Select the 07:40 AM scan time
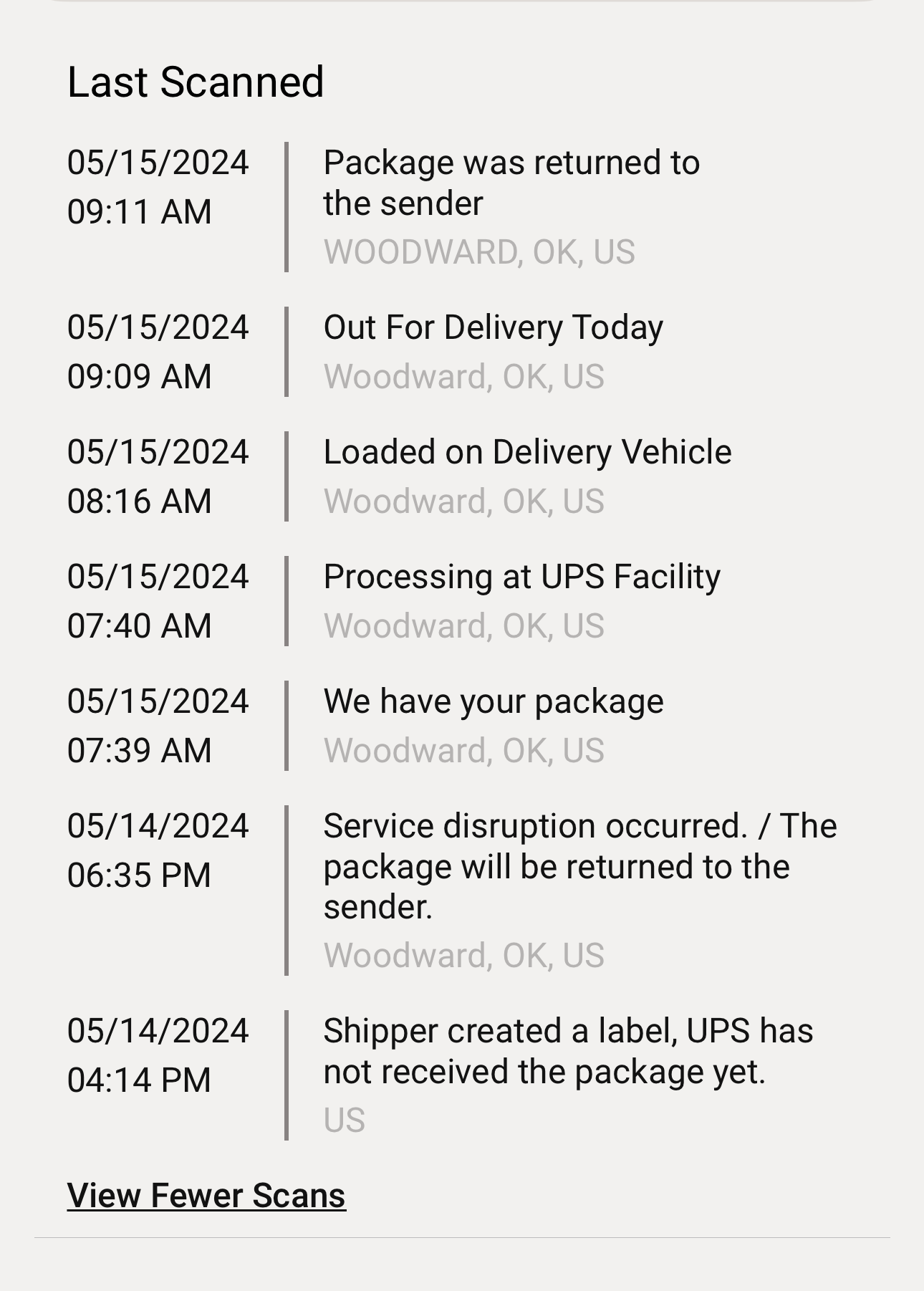Viewport: 924px width, 1291px height. click(x=140, y=626)
